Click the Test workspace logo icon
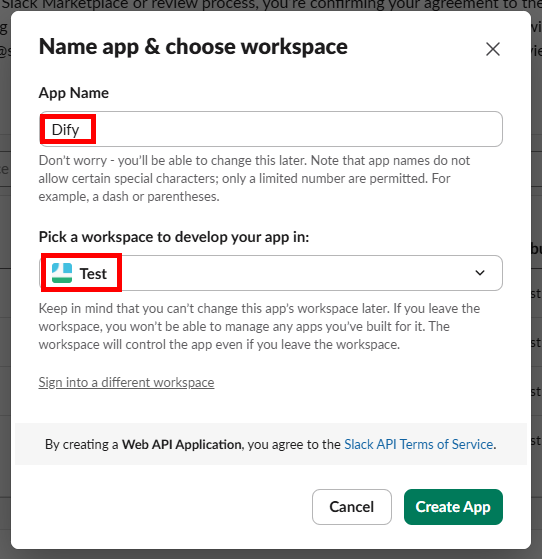 [x=62, y=273]
